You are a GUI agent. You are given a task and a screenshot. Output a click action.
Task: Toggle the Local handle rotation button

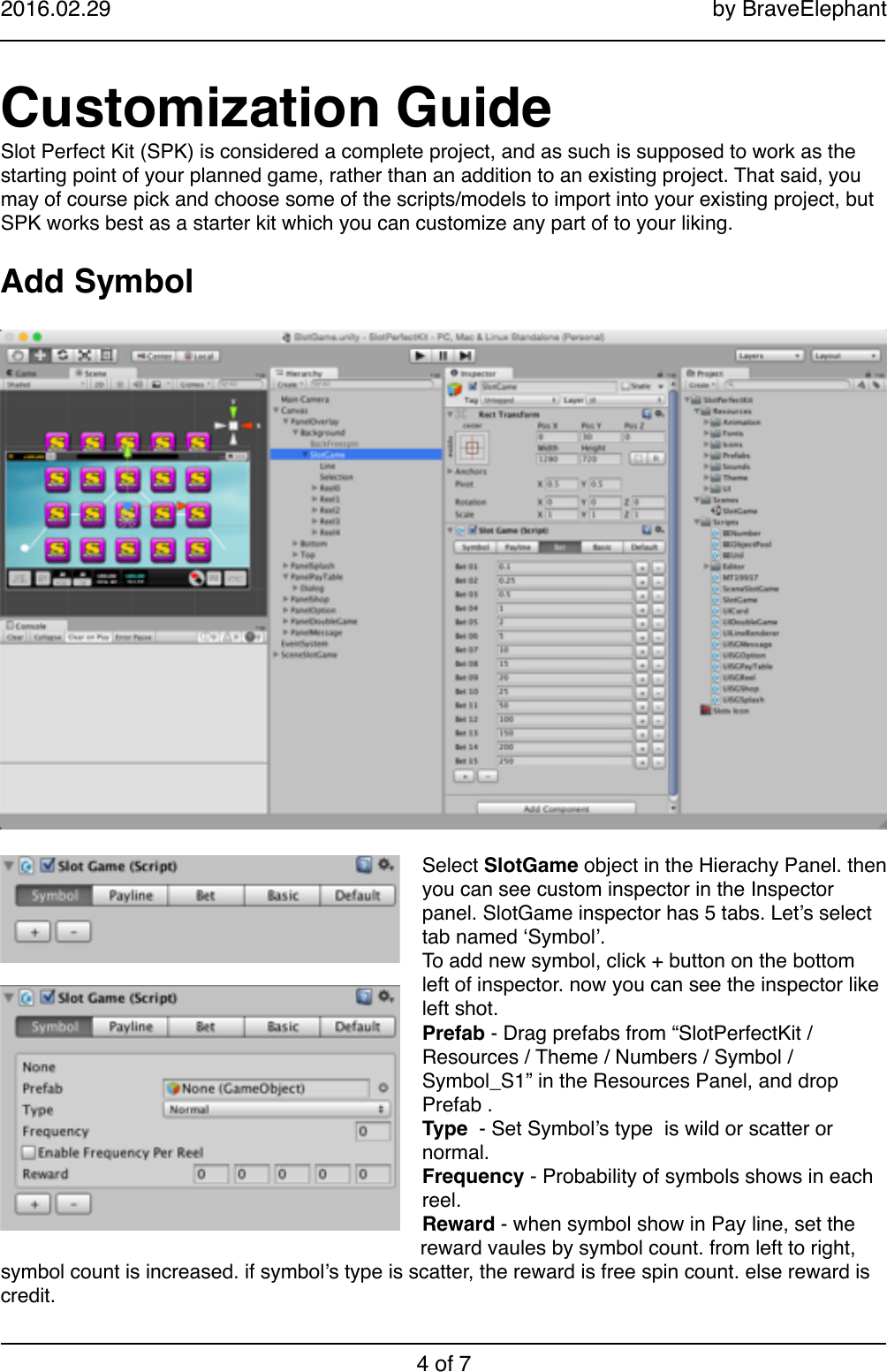[x=196, y=356]
